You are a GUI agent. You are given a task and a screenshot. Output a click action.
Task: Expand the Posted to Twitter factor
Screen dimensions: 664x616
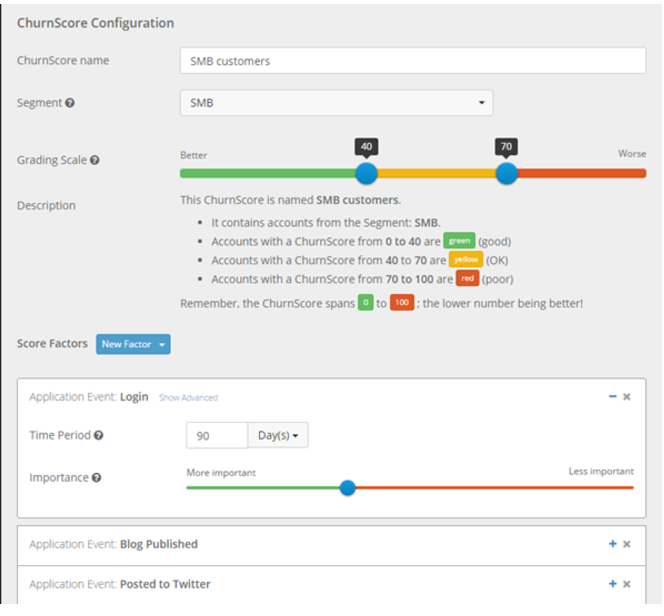point(612,584)
